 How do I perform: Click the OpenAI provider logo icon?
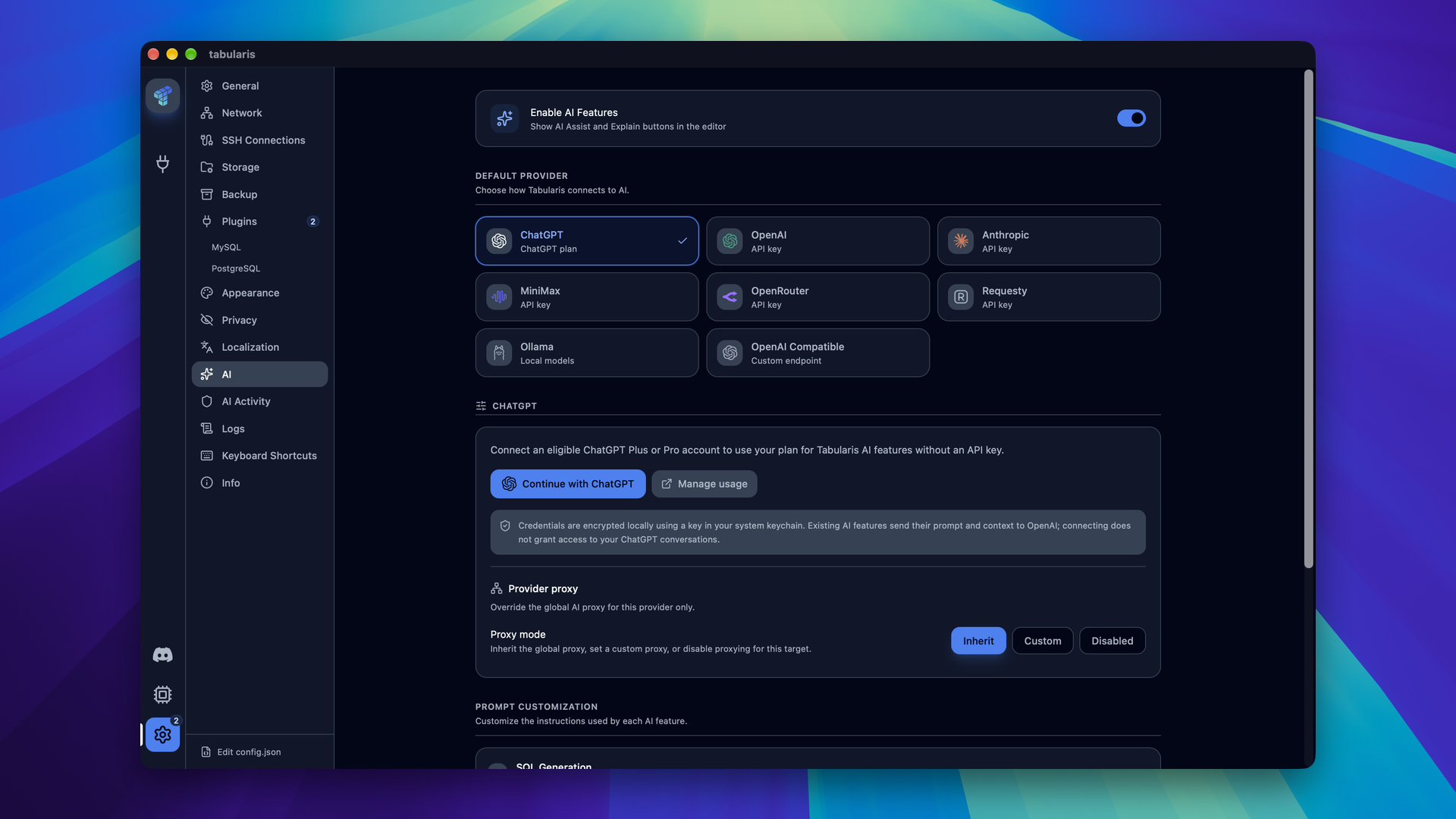pyautogui.click(x=730, y=241)
